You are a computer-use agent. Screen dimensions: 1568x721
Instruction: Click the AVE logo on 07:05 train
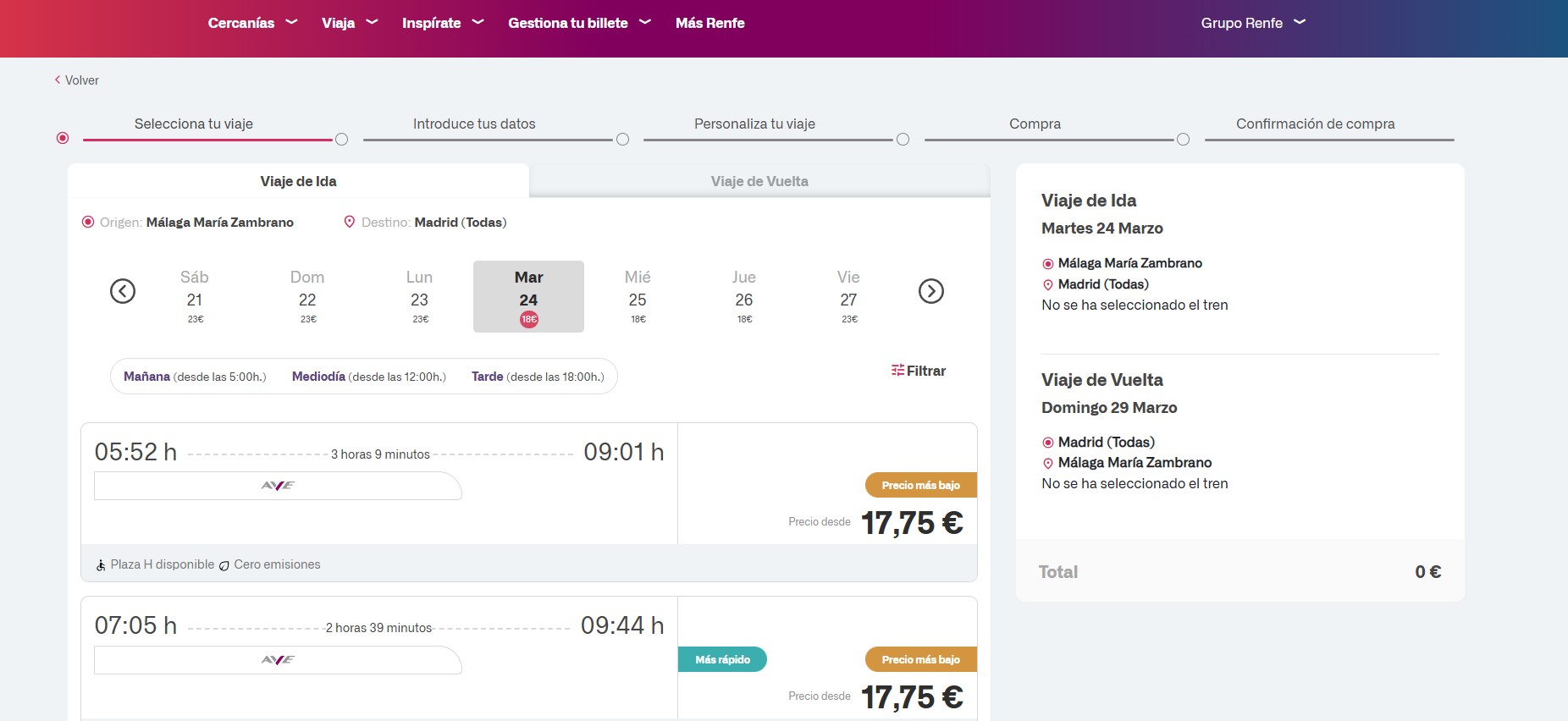[x=278, y=660]
